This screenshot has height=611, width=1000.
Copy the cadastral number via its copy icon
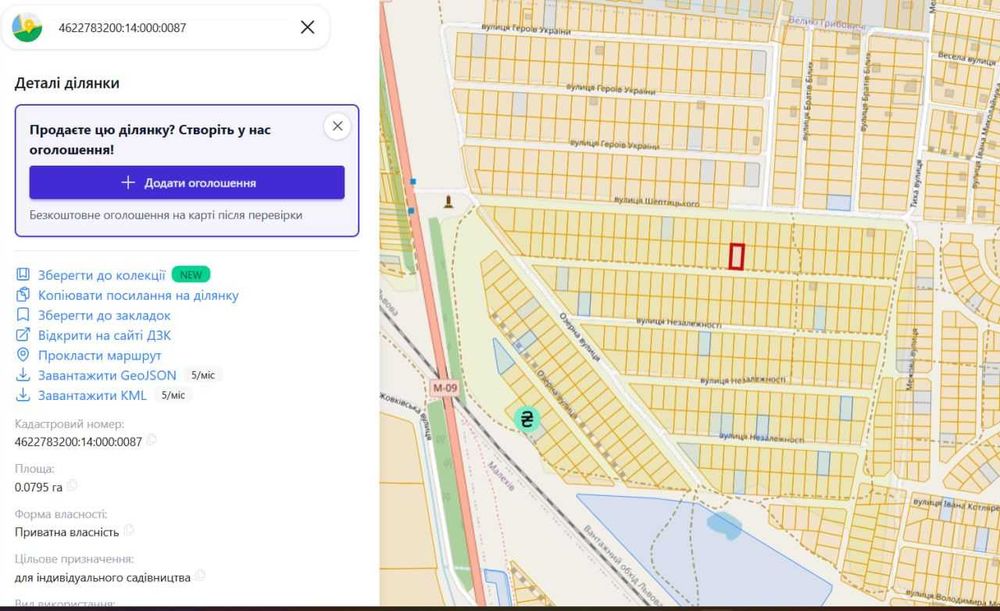[x=151, y=440]
